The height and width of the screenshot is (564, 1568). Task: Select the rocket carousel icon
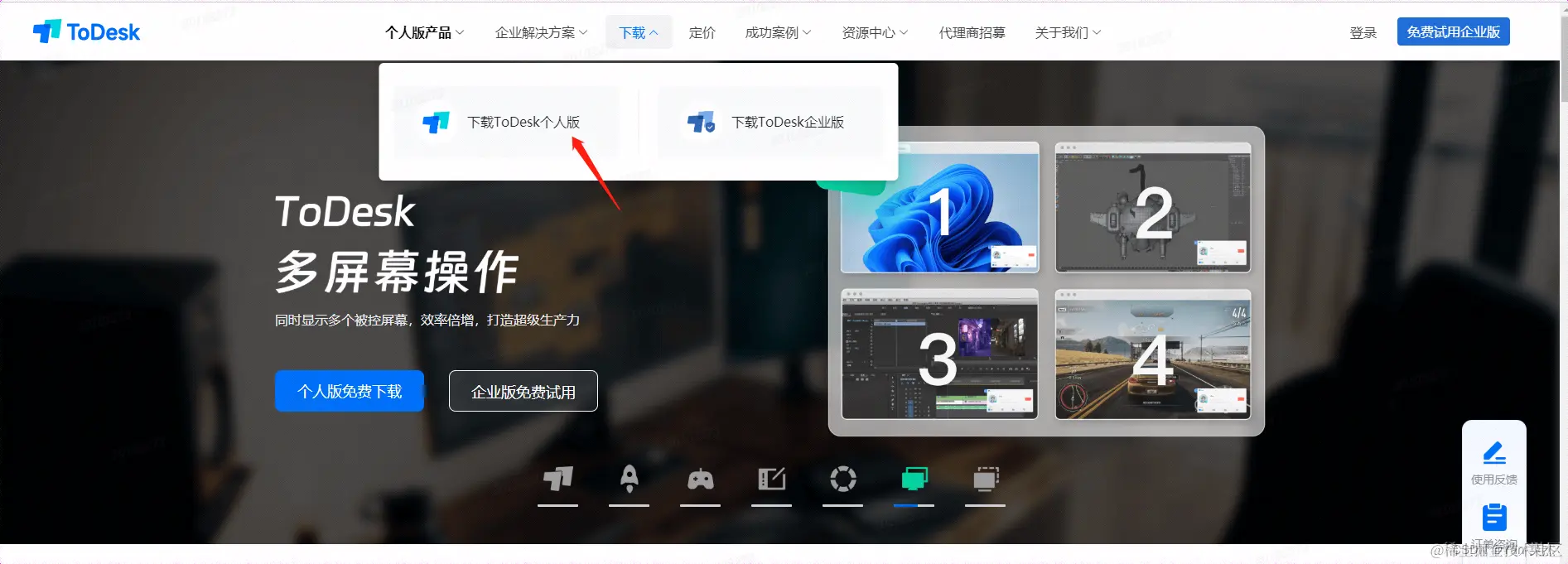(x=630, y=479)
